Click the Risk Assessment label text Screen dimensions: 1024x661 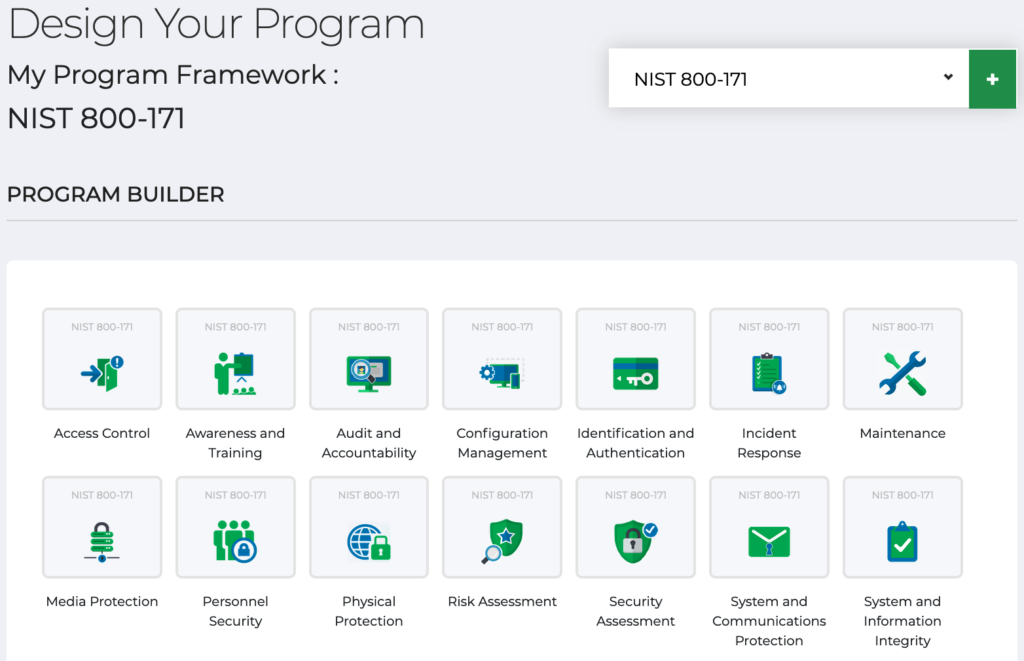(502, 601)
